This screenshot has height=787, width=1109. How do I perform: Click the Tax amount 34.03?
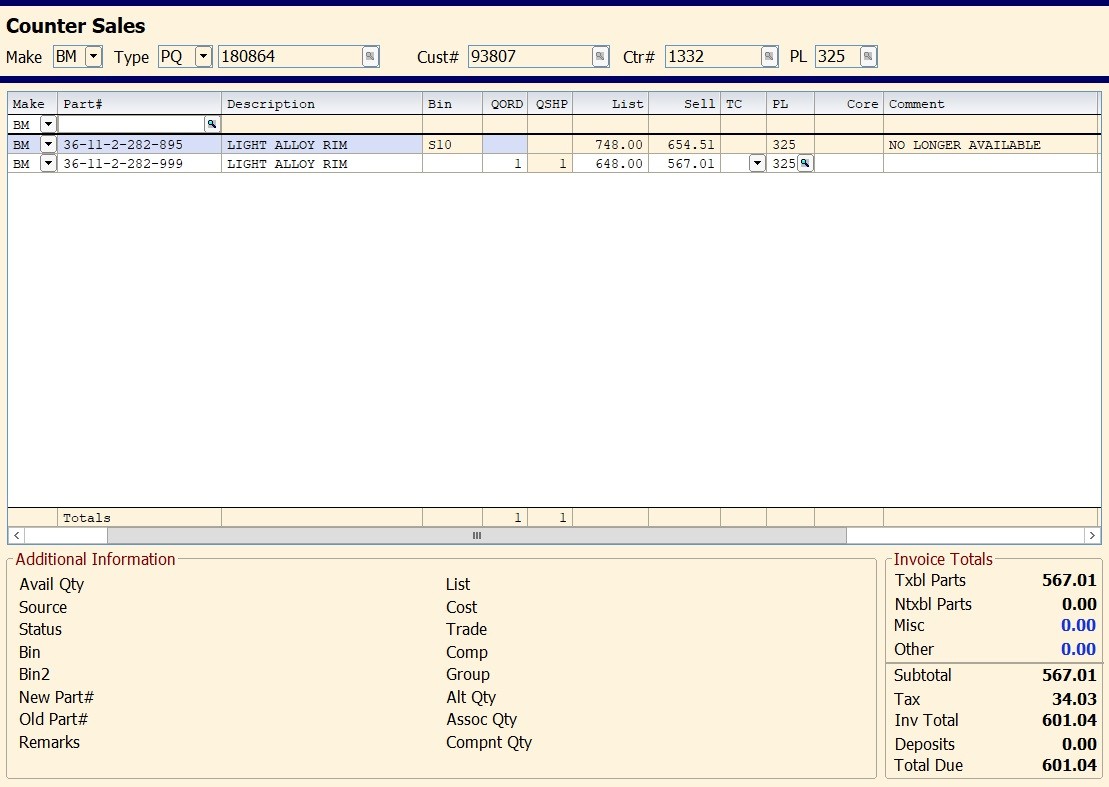[1074, 699]
